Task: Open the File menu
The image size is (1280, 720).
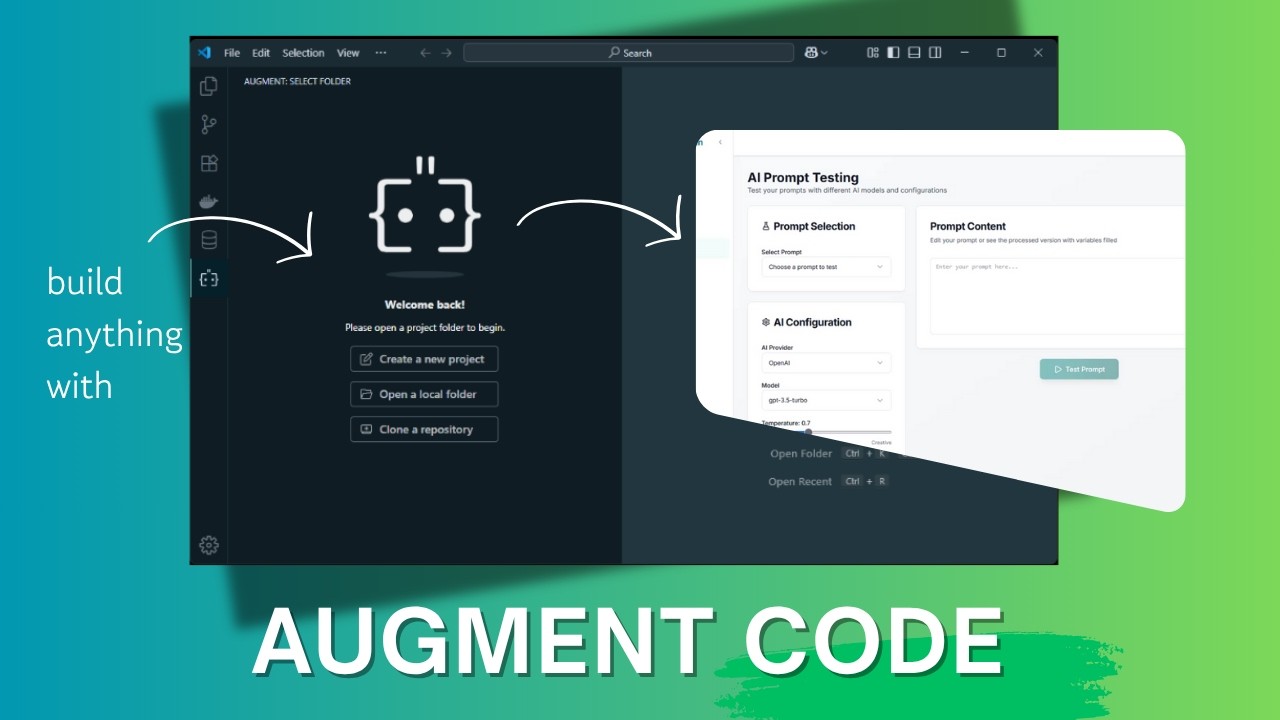Action: coord(232,53)
